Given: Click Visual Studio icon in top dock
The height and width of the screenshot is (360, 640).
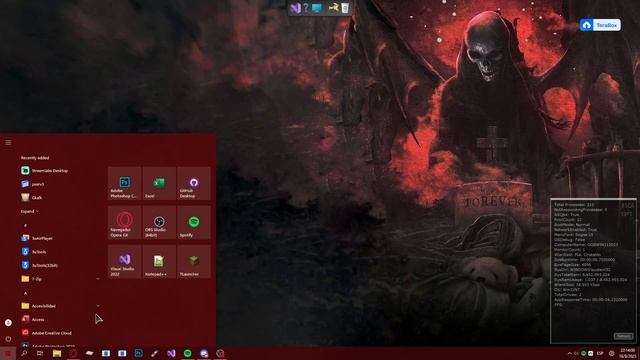Looking at the screenshot, I should 295,8.
